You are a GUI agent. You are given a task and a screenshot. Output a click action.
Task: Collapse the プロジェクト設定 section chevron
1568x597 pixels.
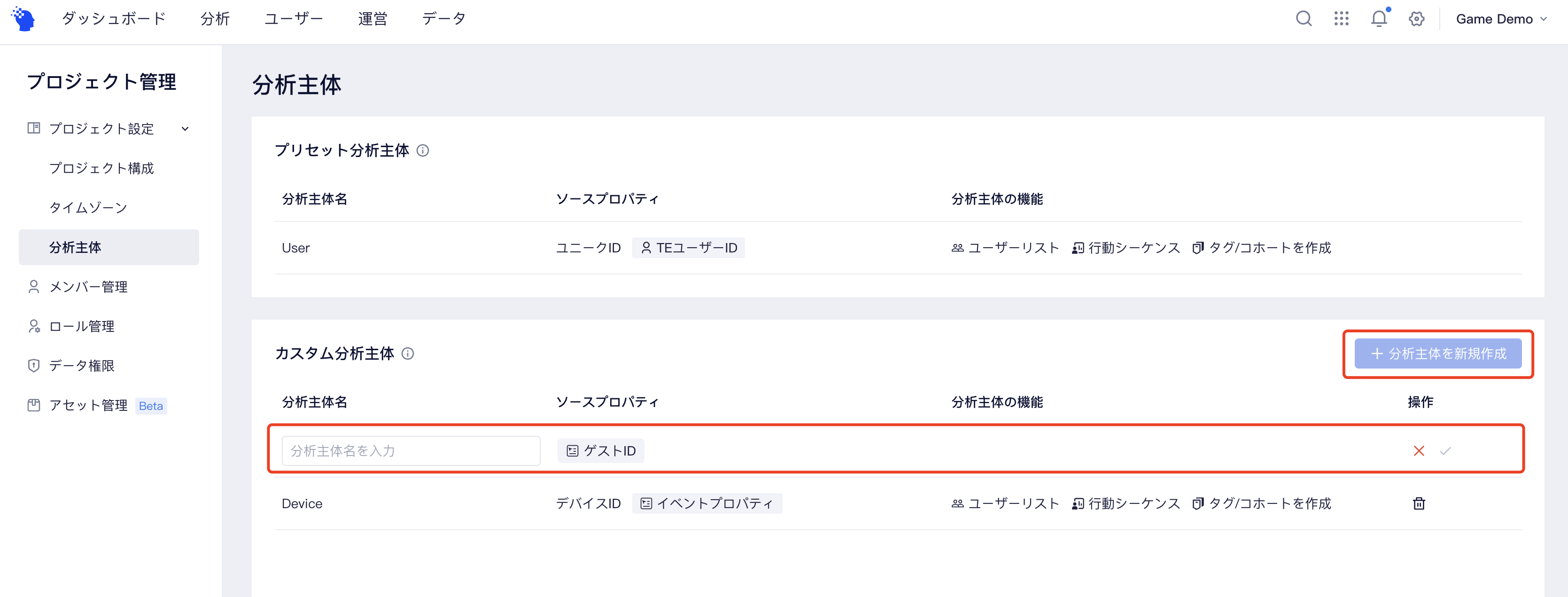185,128
